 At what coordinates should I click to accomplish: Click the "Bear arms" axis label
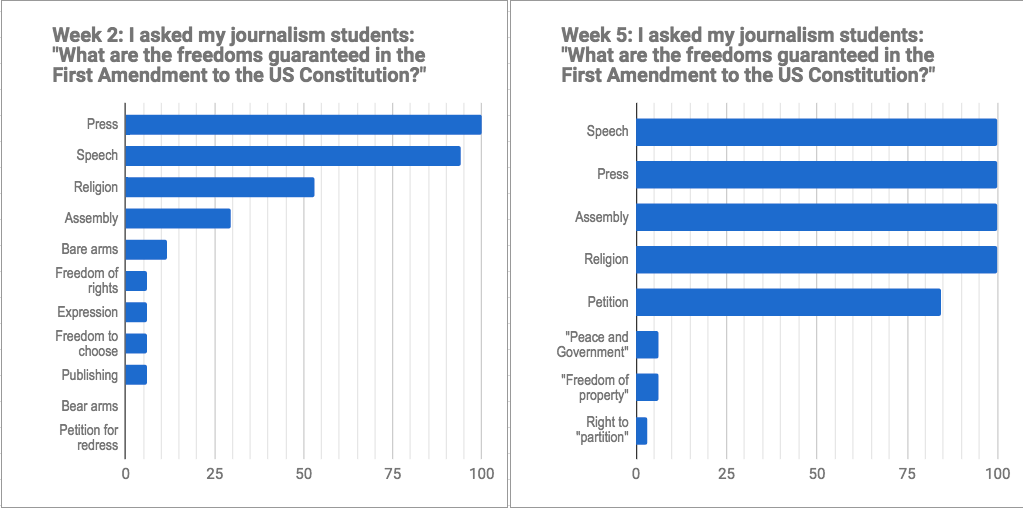[x=89, y=406]
